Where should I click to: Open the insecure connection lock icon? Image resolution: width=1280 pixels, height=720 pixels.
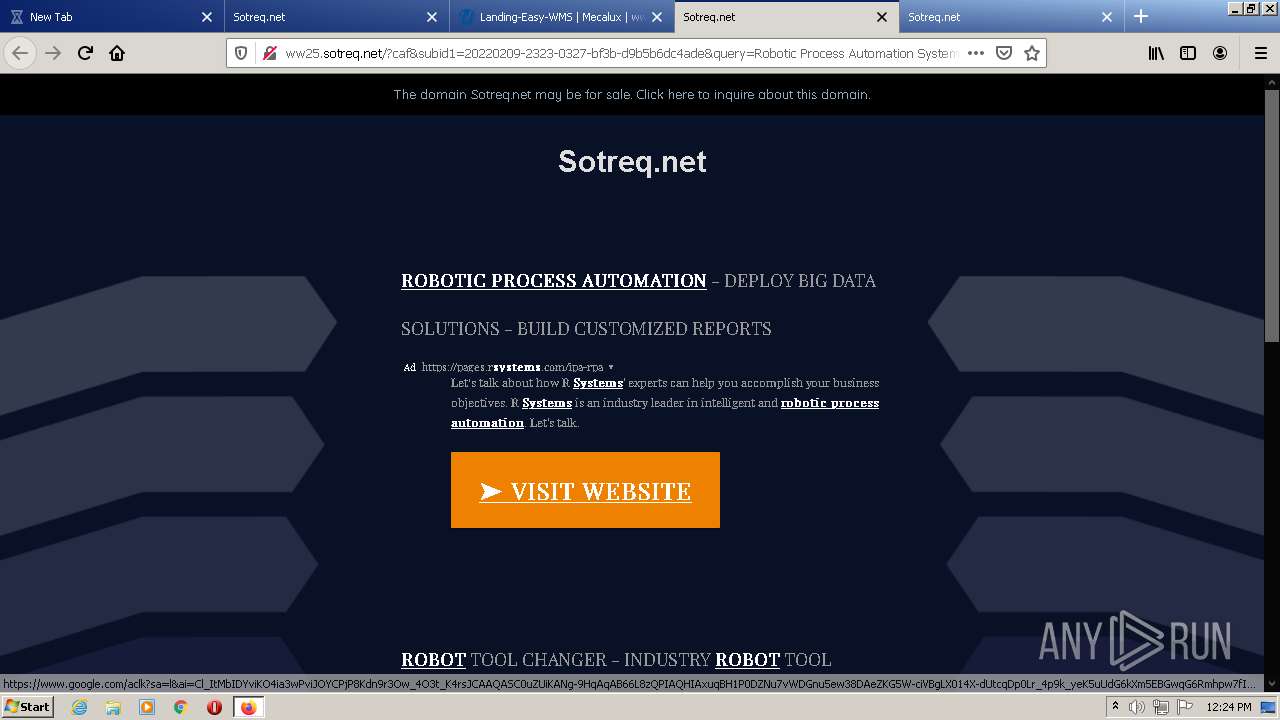coord(269,53)
